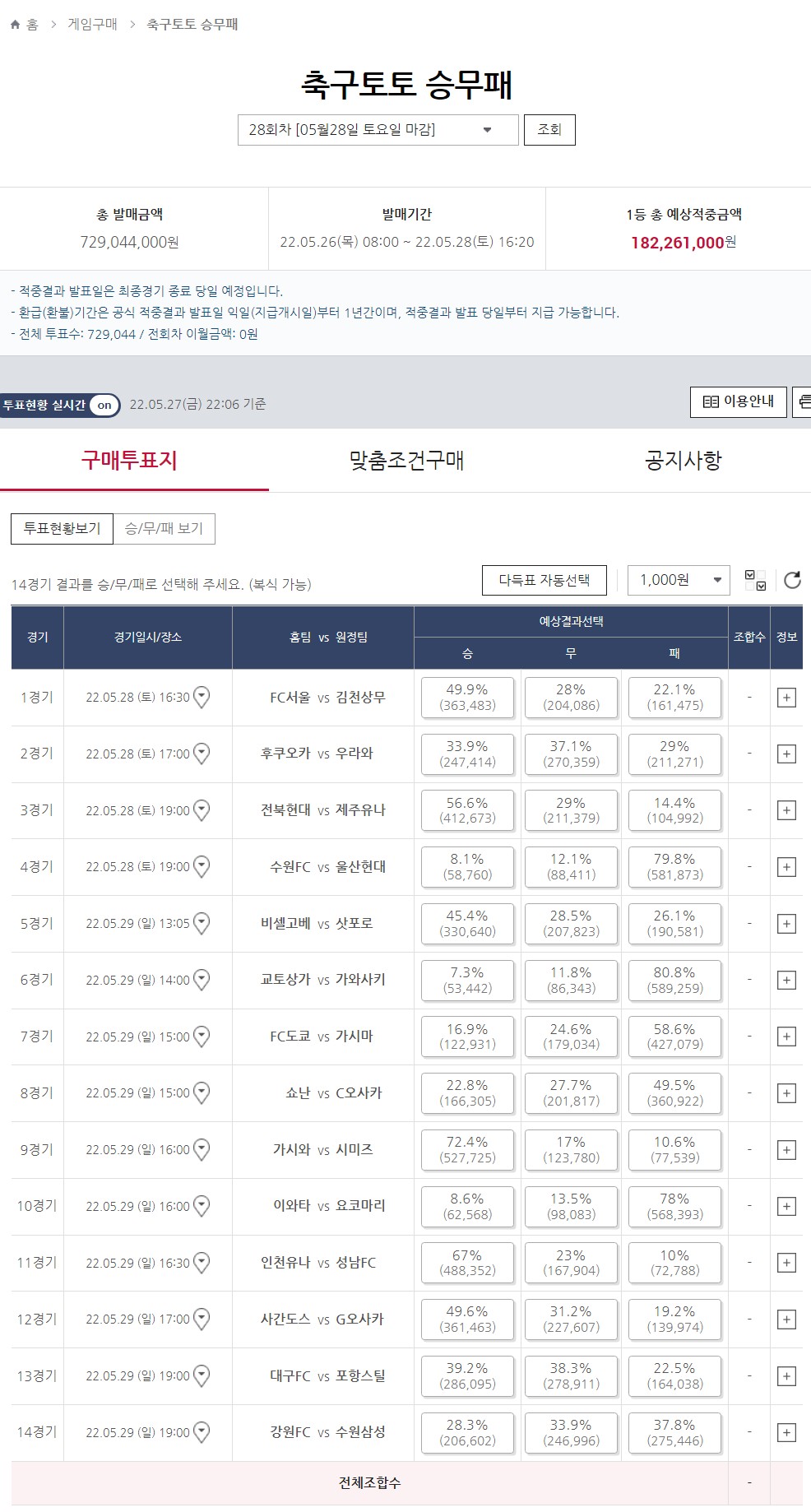Click the home icon in breadcrumb
Viewport: 811px width, 1512px height.
click(15, 25)
